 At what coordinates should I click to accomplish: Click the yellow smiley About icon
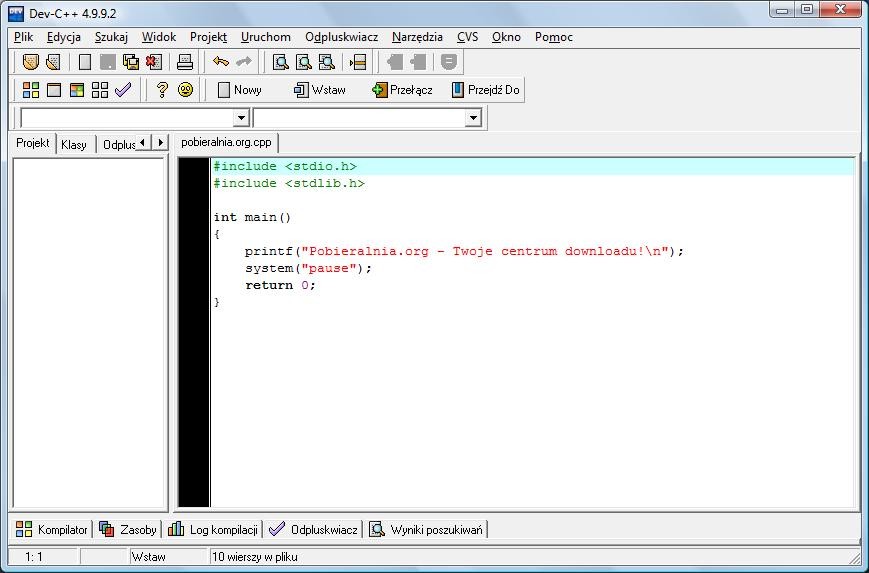(186, 90)
